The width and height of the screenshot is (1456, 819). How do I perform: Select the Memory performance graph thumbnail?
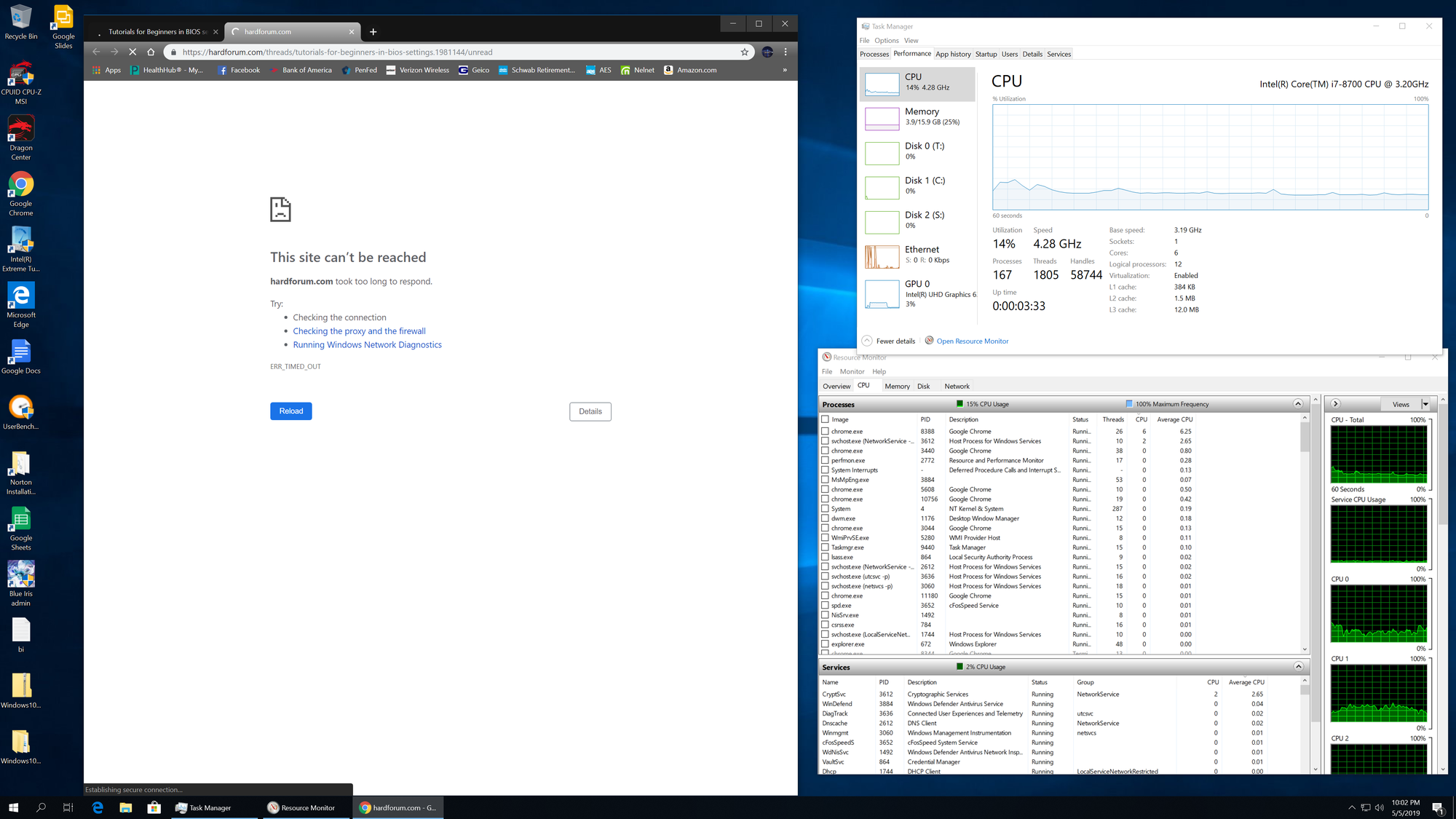click(x=882, y=118)
